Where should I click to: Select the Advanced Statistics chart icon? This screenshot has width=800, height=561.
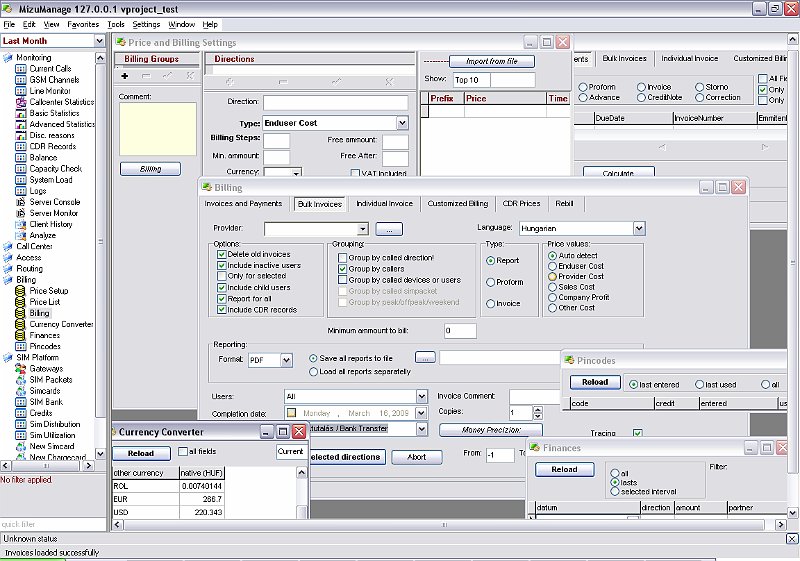pyautogui.click(x=20, y=124)
